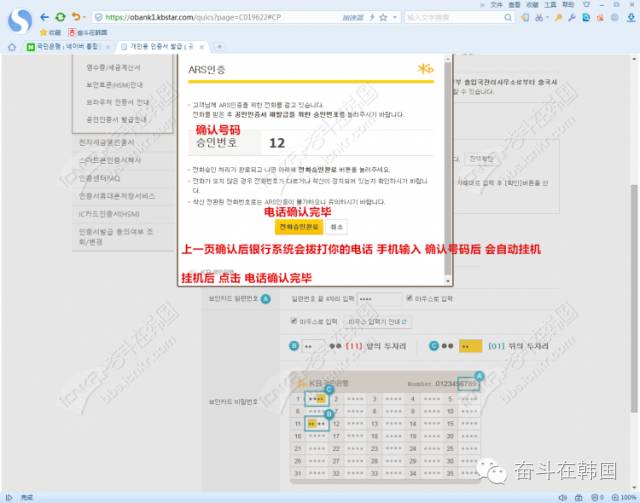Click the green refresh page icon
This screenshot has height=503, width=640.
tap(60, 17)
